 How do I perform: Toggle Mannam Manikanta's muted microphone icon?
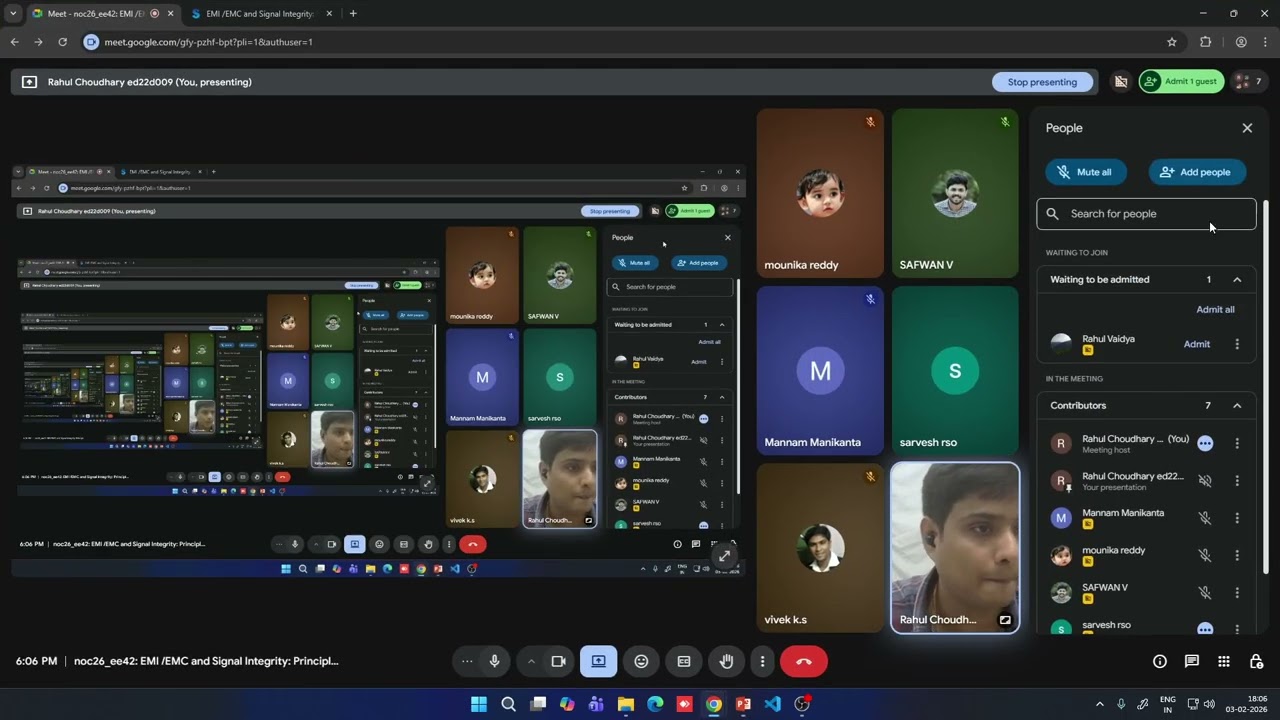[1205, 518]
